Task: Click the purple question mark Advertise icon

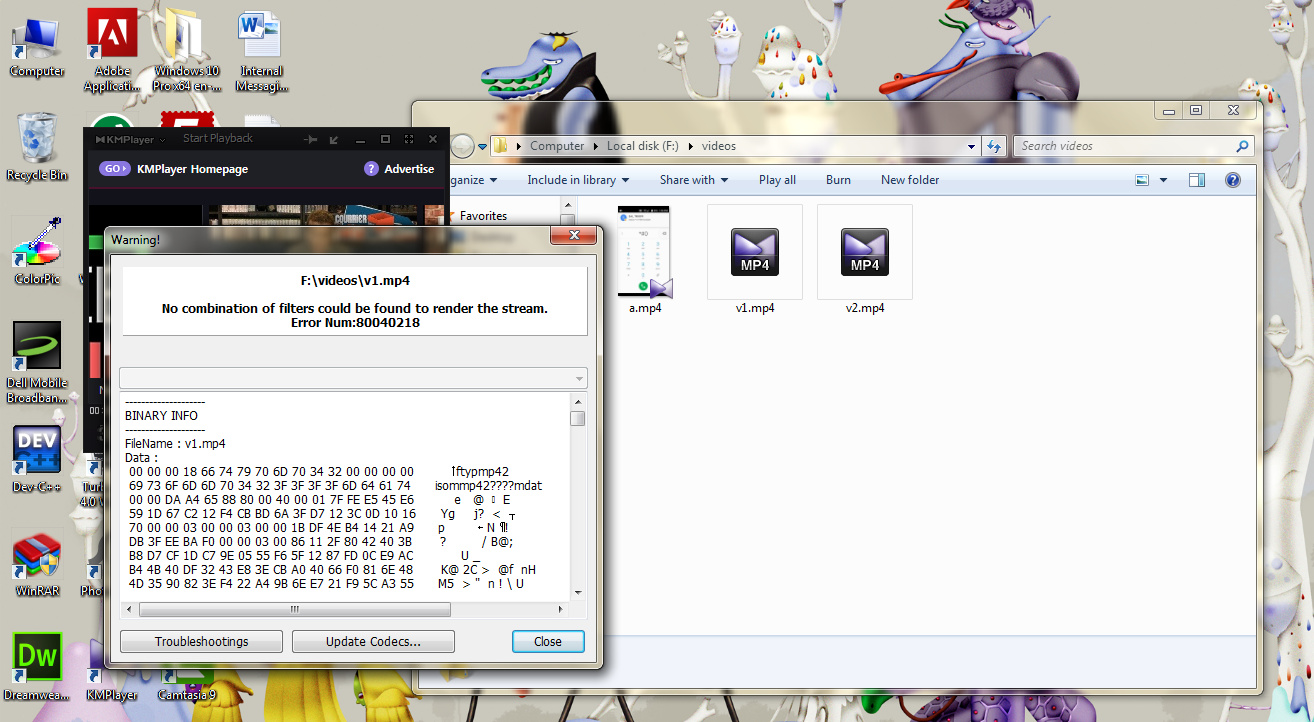Action: pos(371,169)
